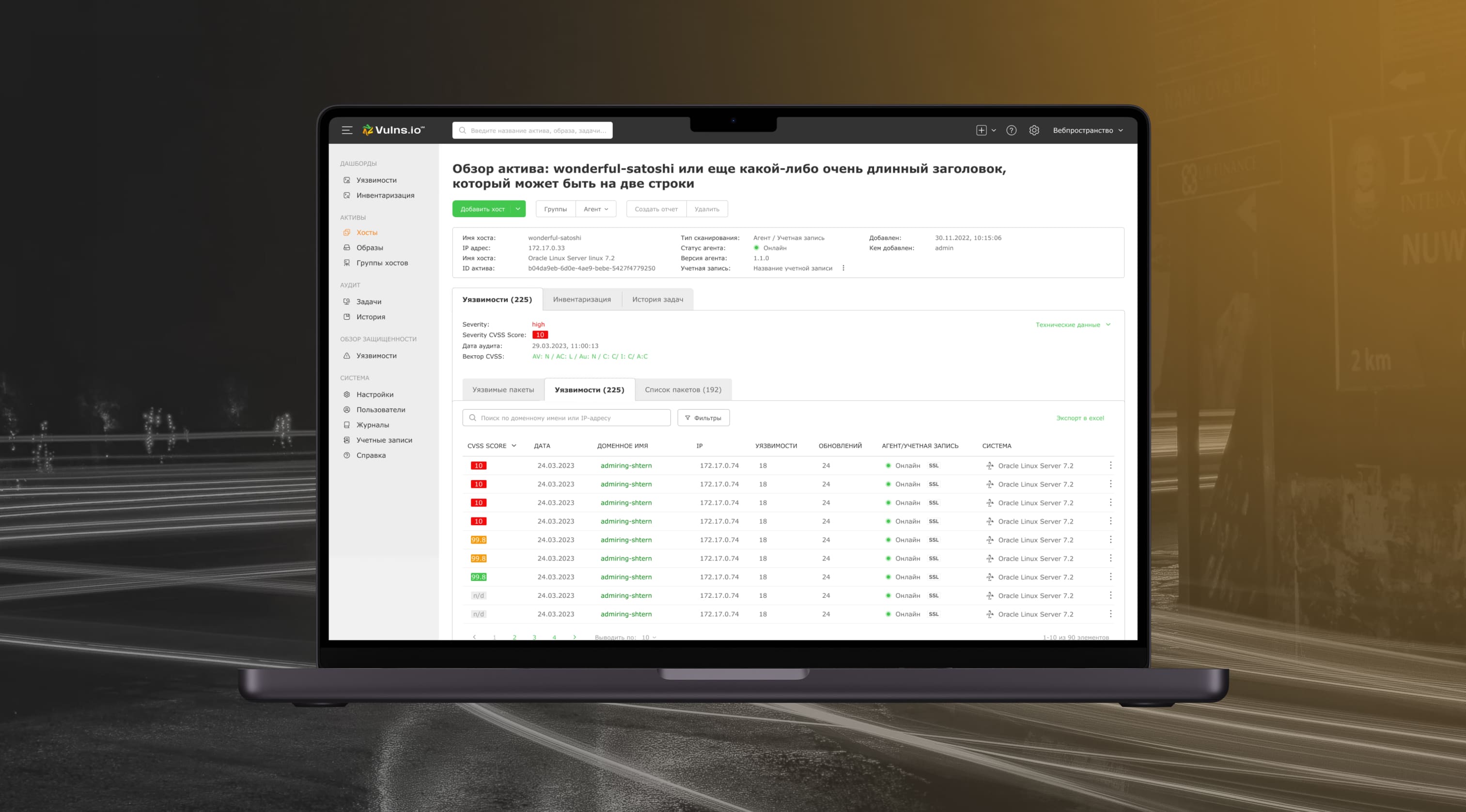Open the hamburger menu icon
1466x812 pixels.
346,130
